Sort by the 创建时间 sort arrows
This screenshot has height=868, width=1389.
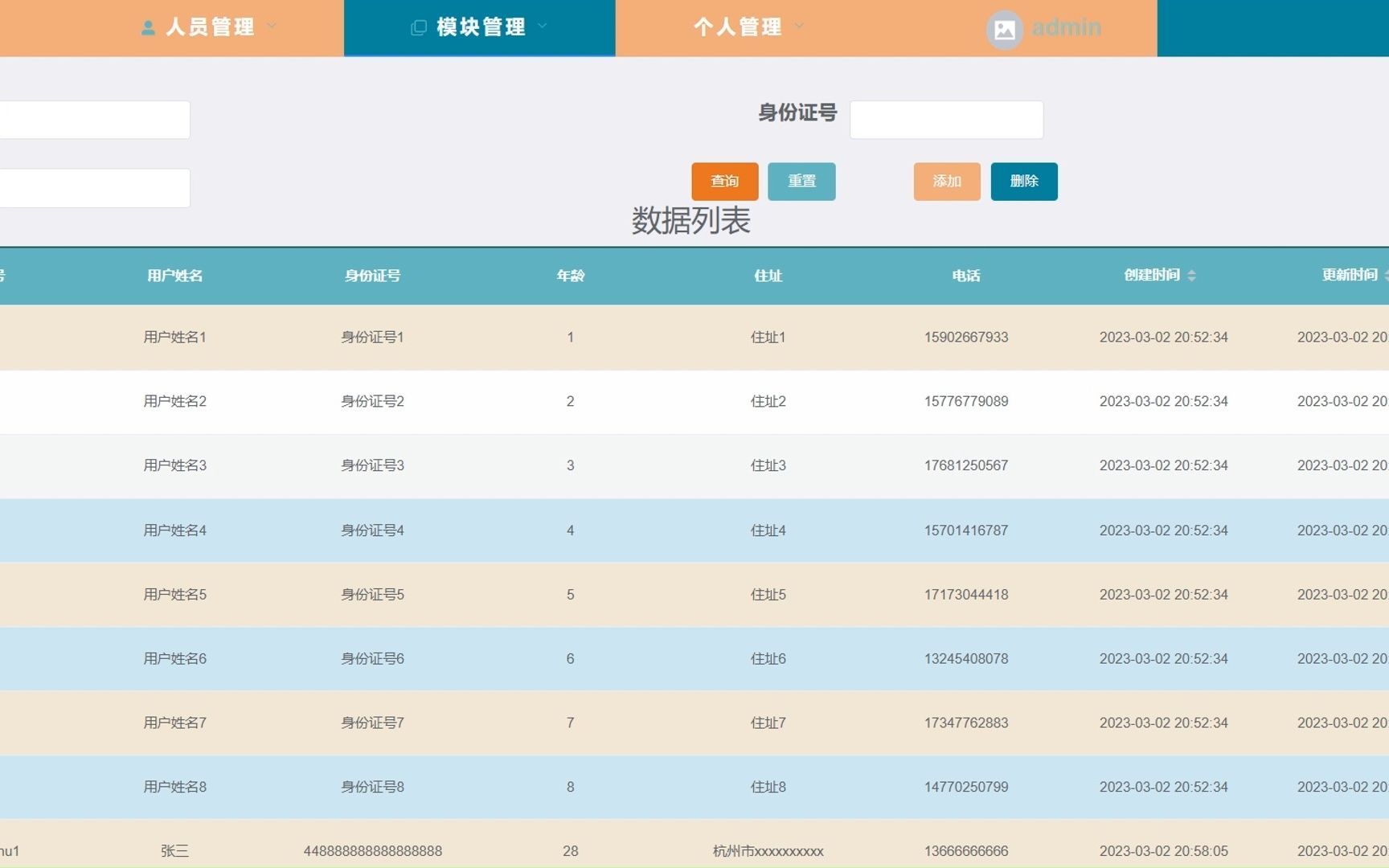tap(1191, 276)
